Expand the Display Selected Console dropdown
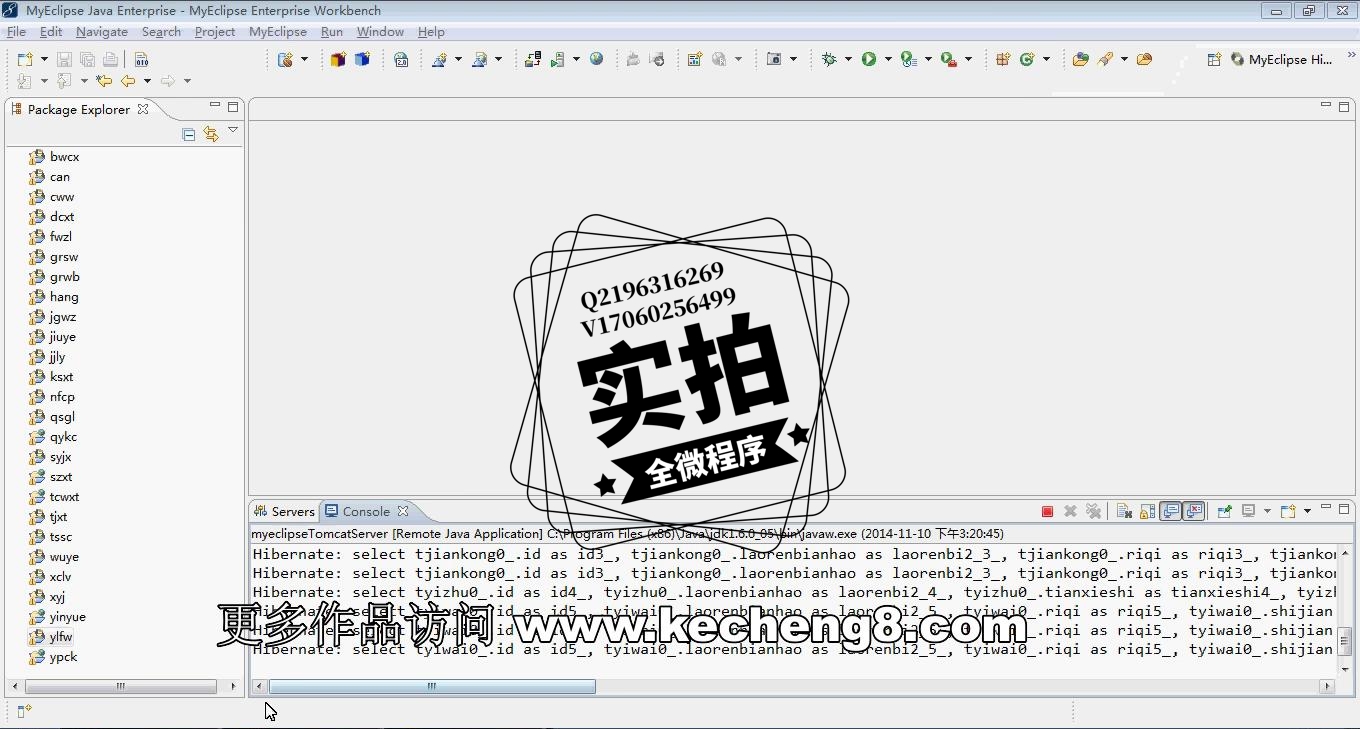The width and height of the screenshot is (1360, 729). [x=1267, y=511]
